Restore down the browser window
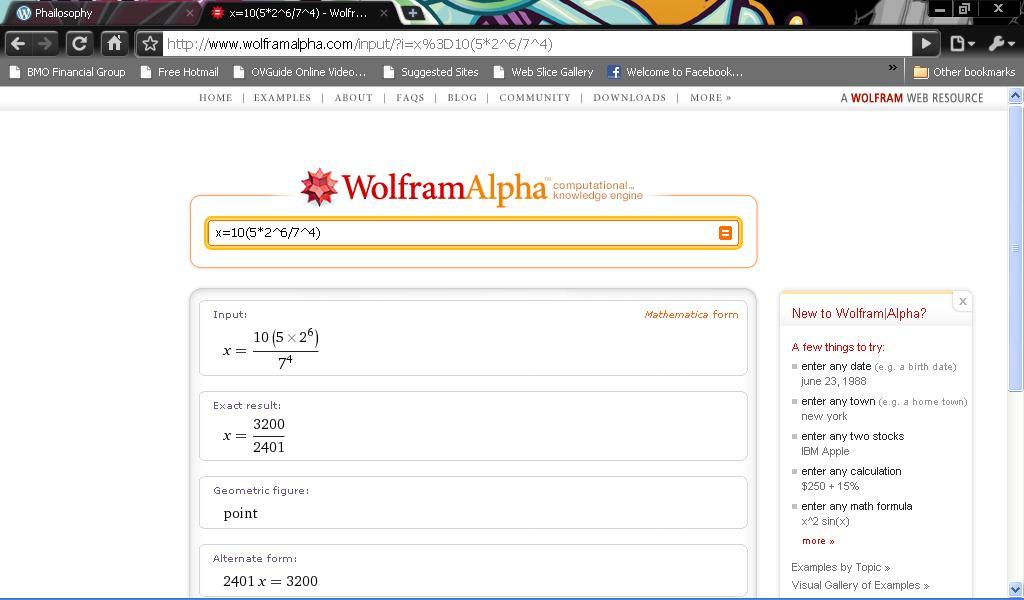 pos(964,9)
